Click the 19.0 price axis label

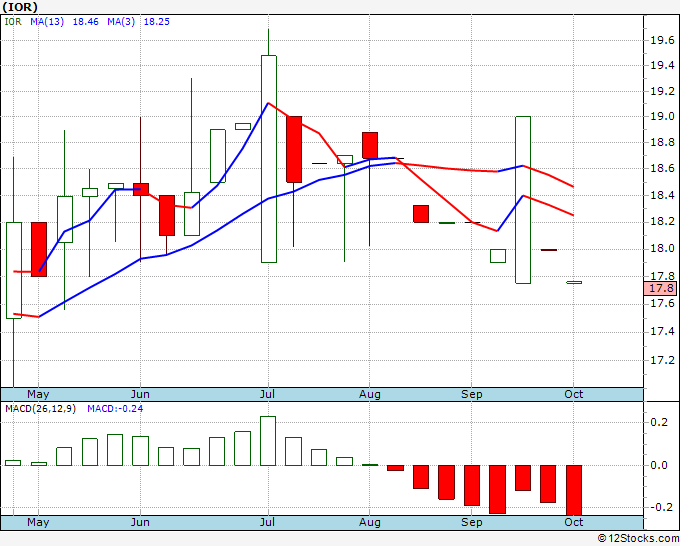pos(662,116)
